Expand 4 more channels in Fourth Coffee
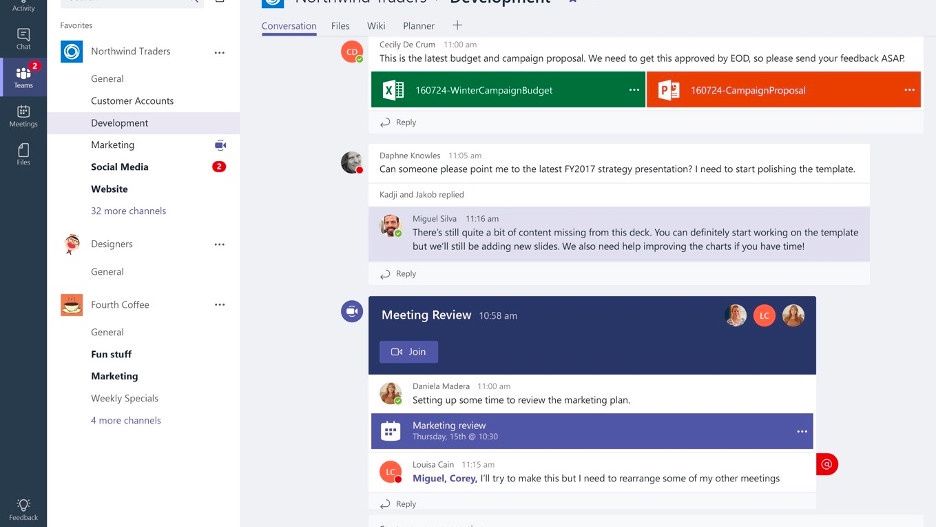The height and width of the screenshot is (527, 936). [126, 420]
